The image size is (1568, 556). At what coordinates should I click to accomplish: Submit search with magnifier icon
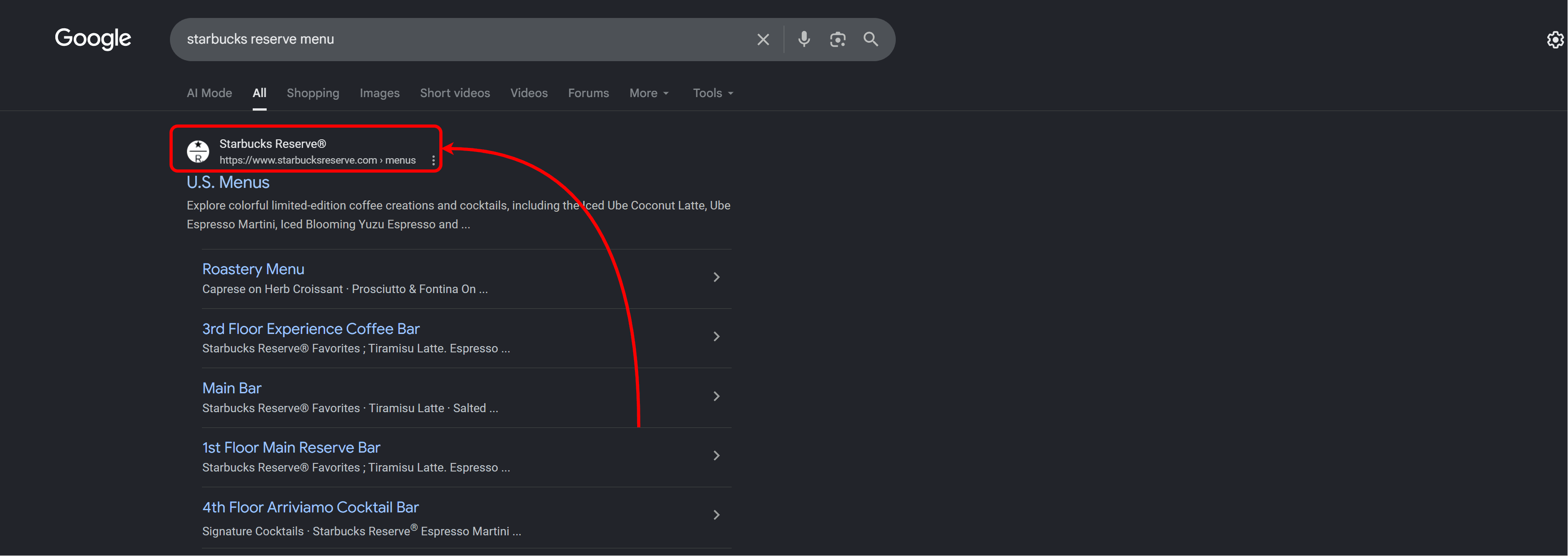tap(871, 39)
